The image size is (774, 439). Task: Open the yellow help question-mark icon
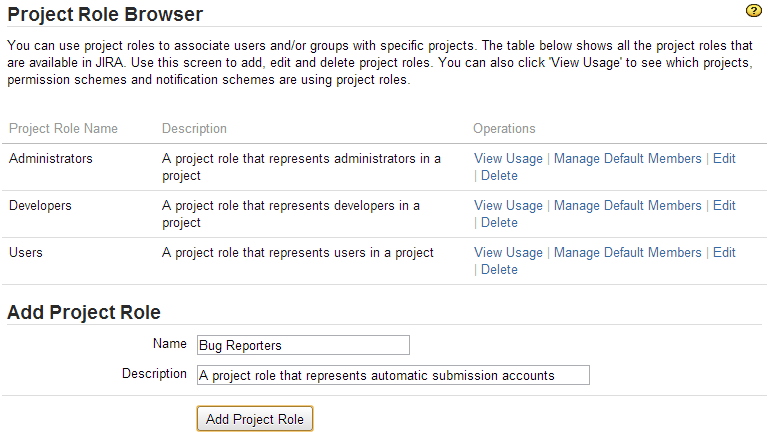753,10
